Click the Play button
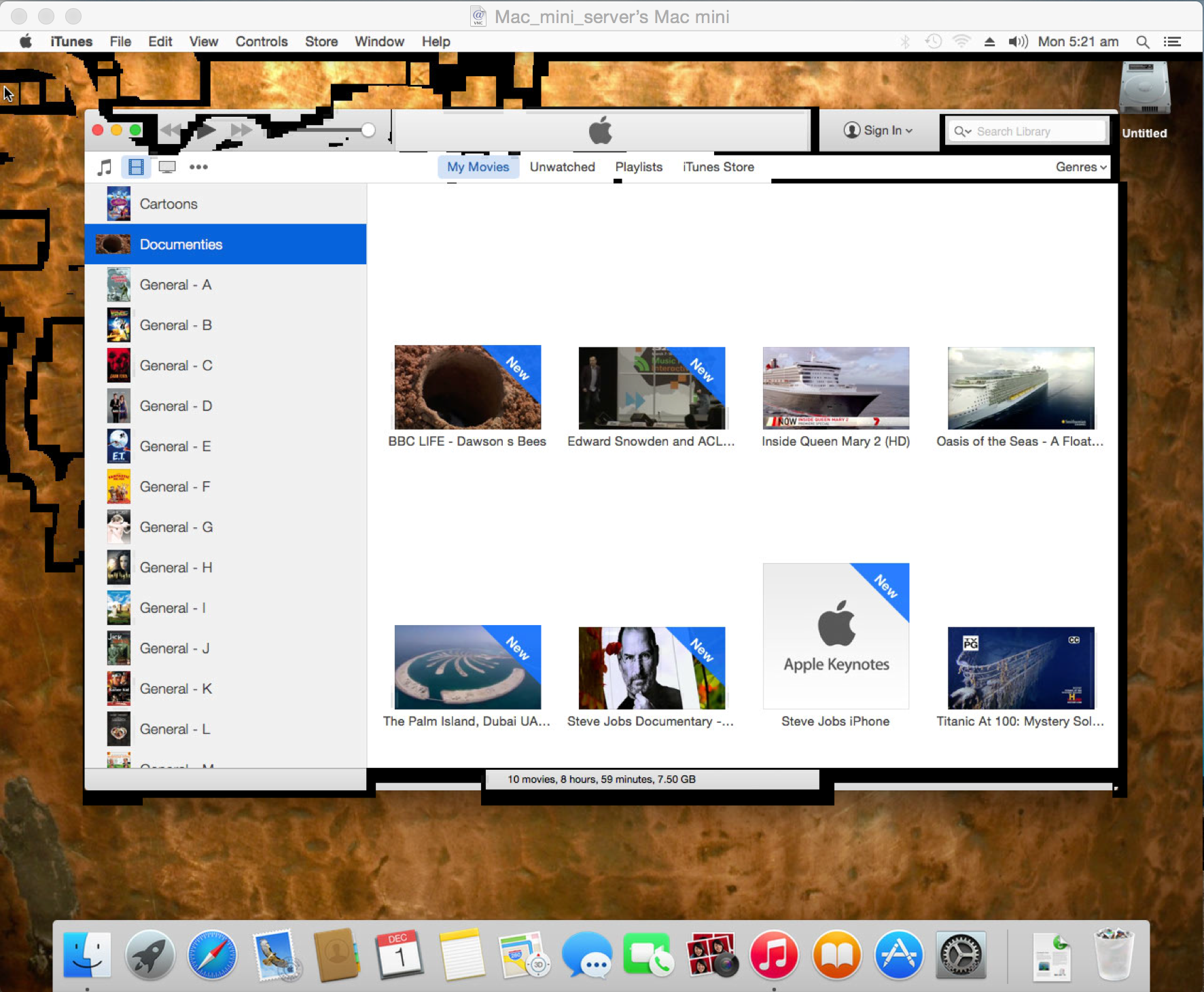1204x992 pixels. [x=207, y=130]
